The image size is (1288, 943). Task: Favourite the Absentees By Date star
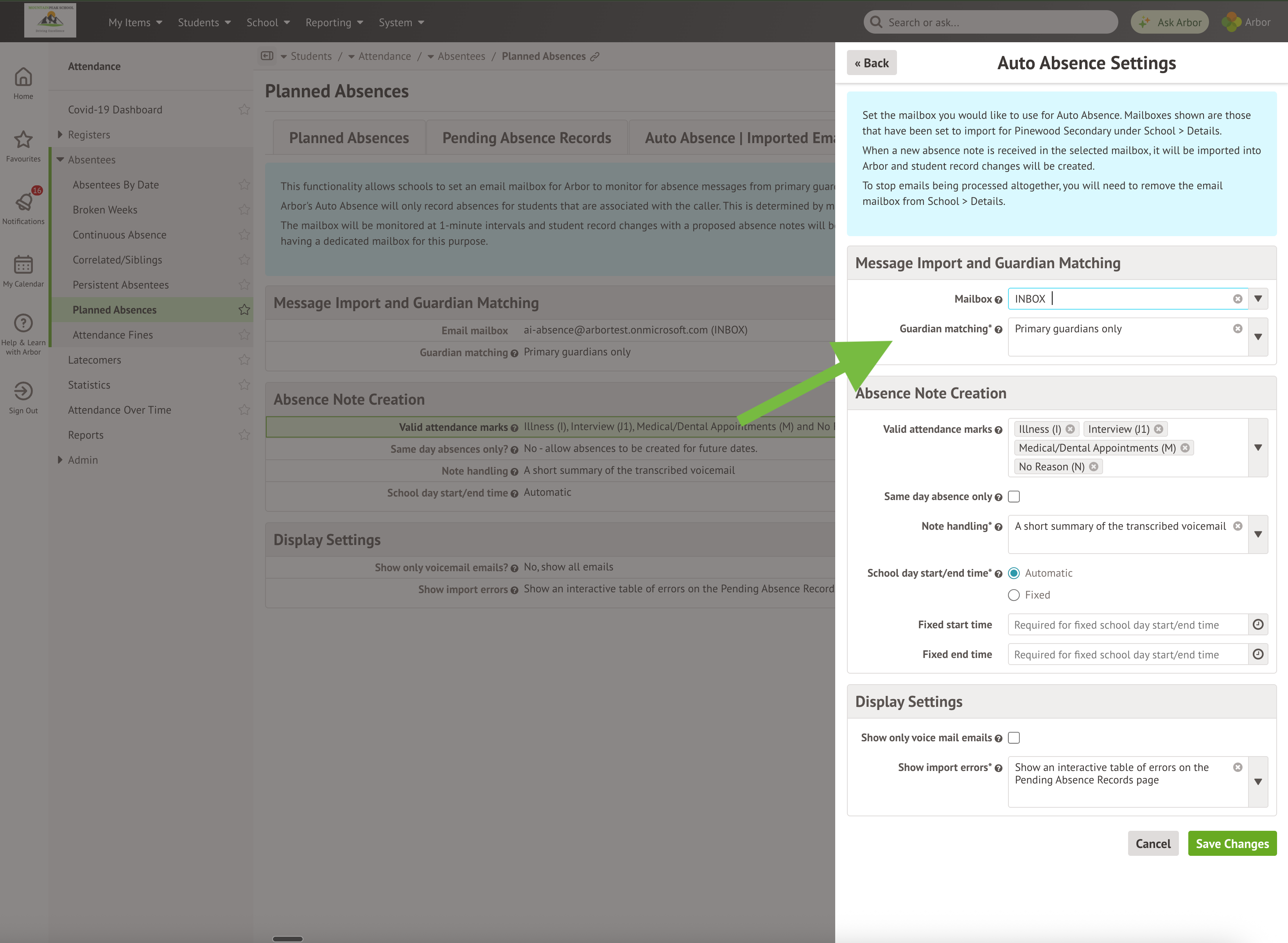tap(244, 185)
